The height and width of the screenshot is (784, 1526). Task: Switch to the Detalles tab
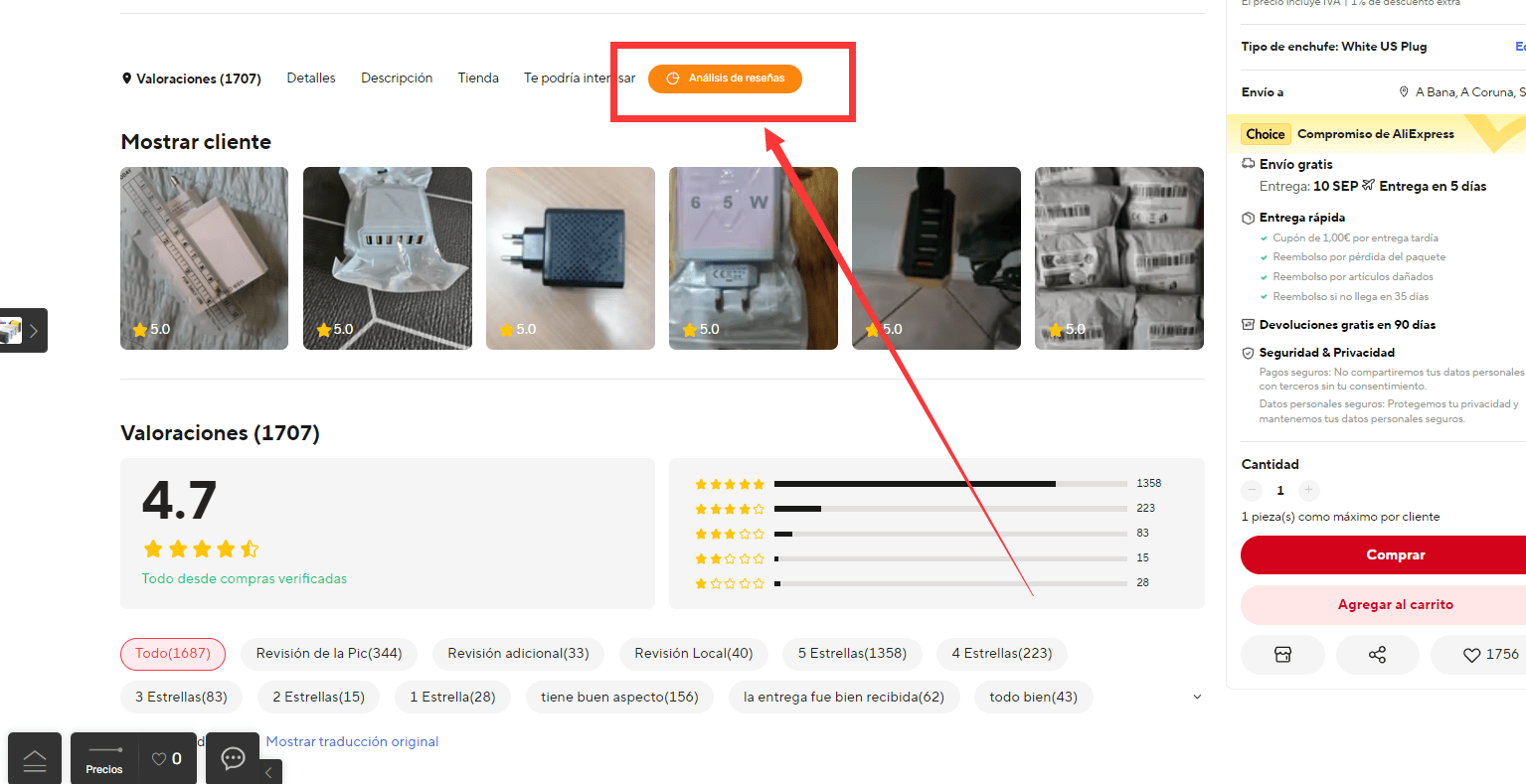[x=311, y=78]
